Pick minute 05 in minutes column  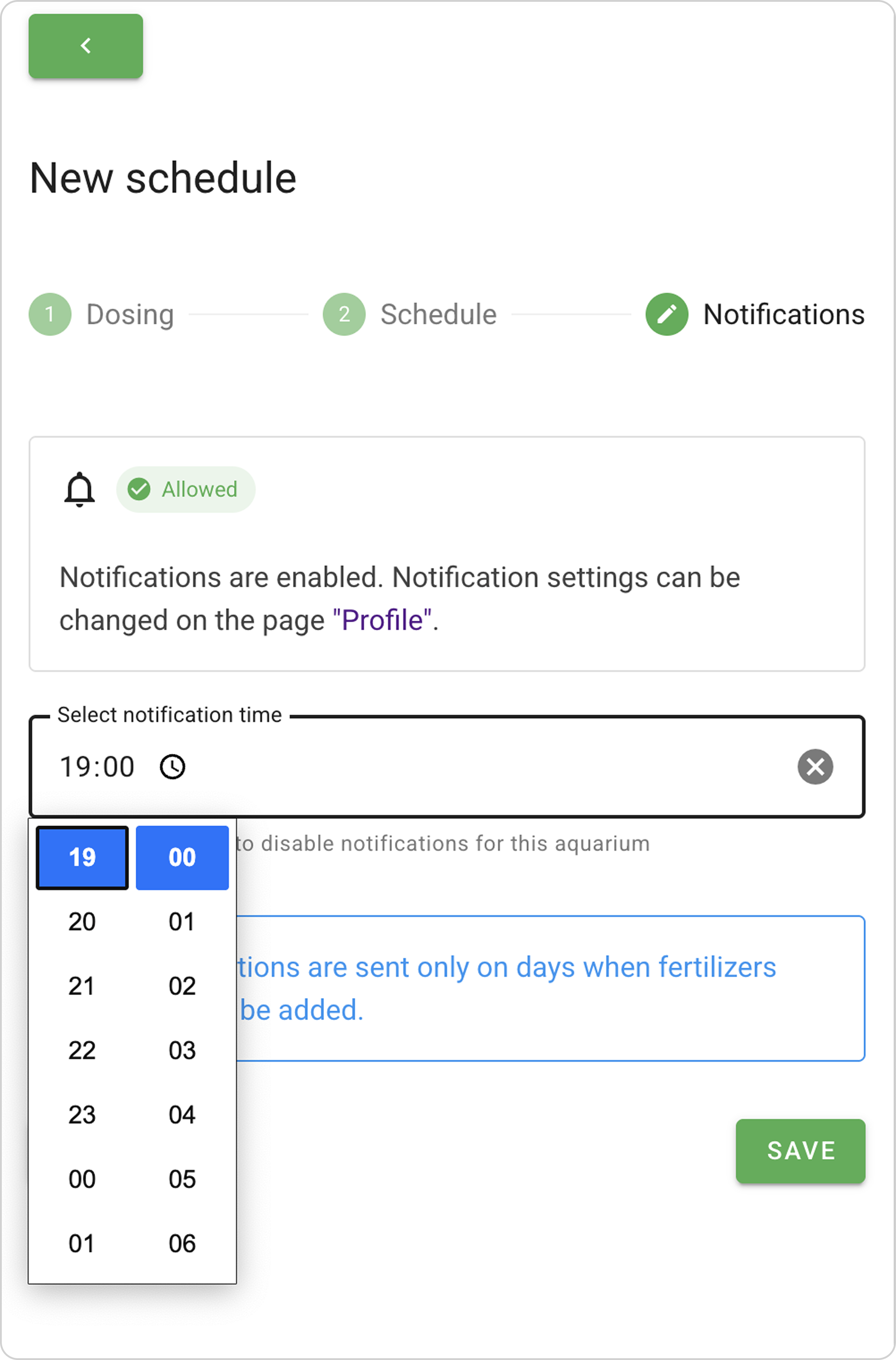[182, 1179]
